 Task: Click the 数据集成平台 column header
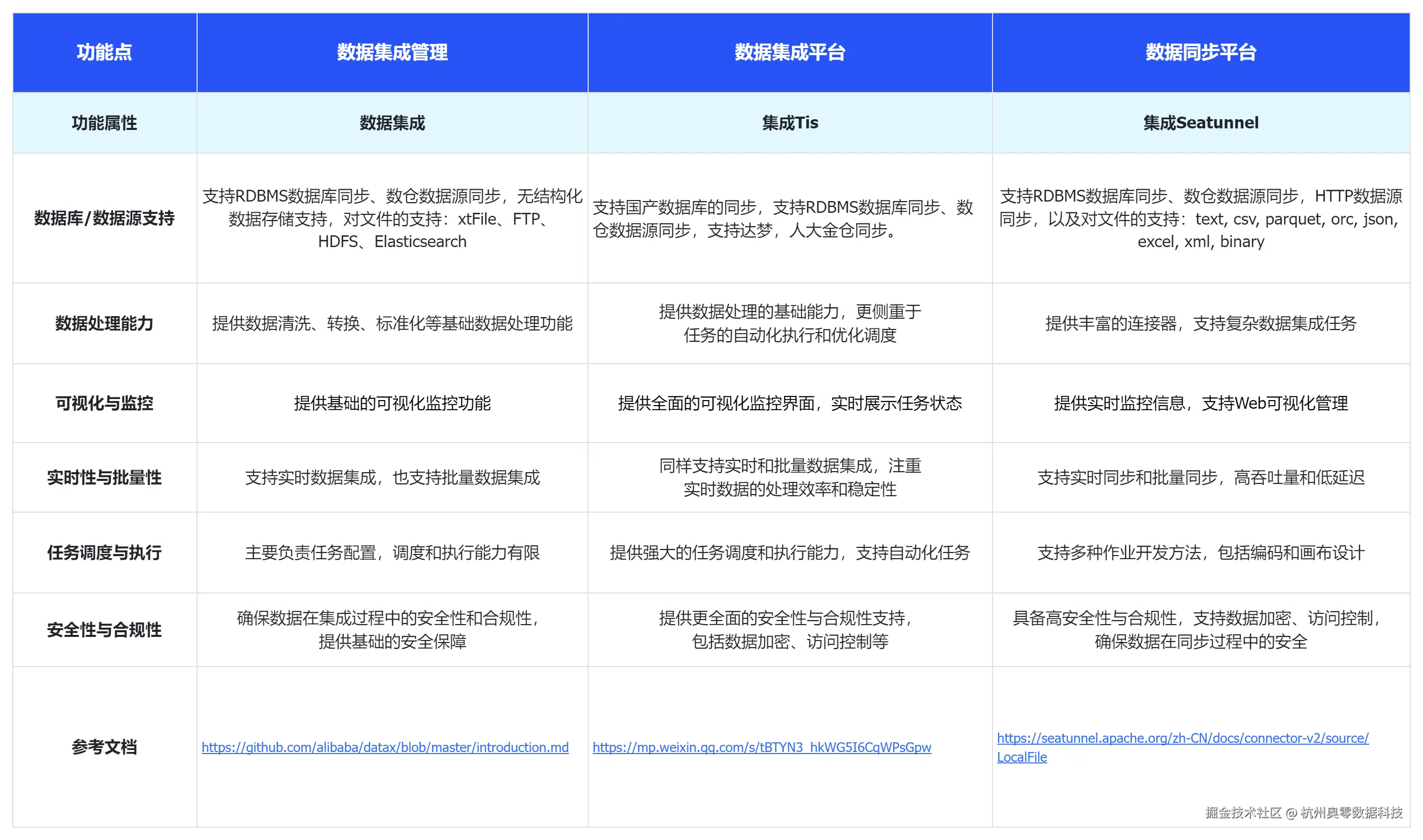tap(790, 52)
